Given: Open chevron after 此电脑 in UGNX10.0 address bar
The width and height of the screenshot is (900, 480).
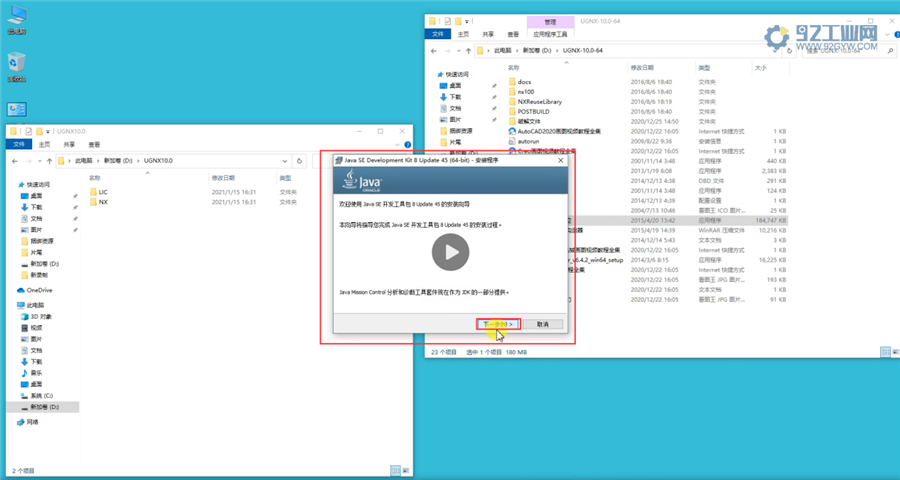Looking at the screenshot, I should click(x=99, y=161).
